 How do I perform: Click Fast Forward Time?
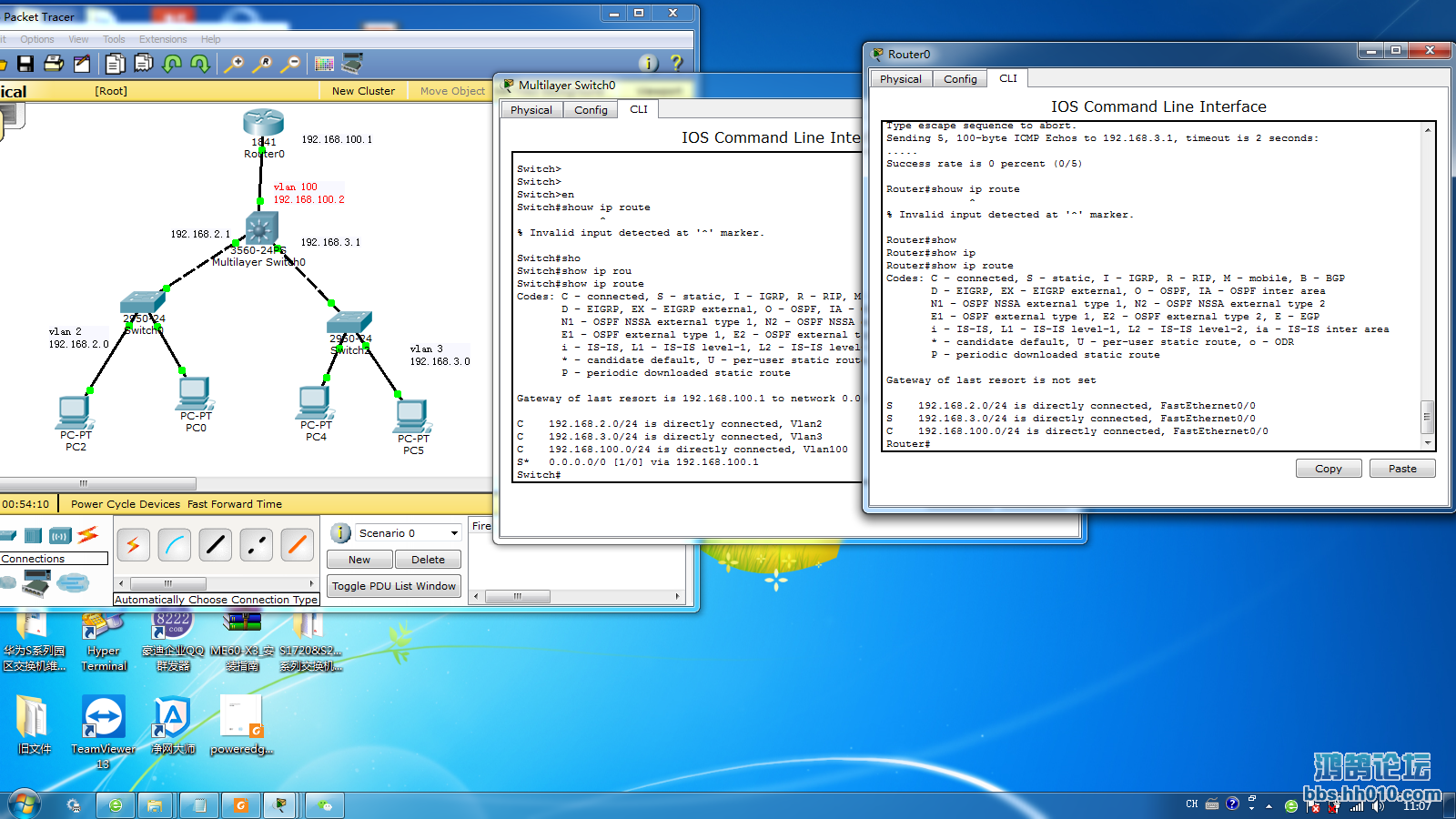coord(235,504)
